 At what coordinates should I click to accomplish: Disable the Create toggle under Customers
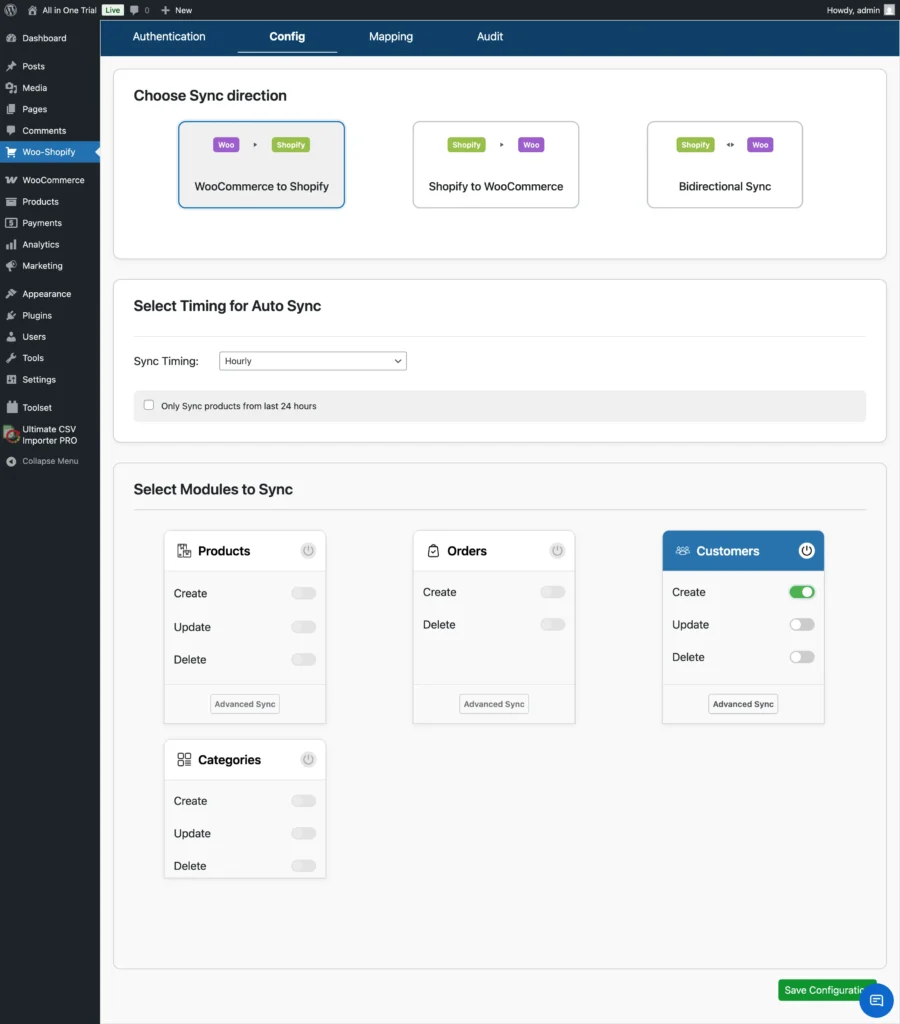(x=801, y=591)
